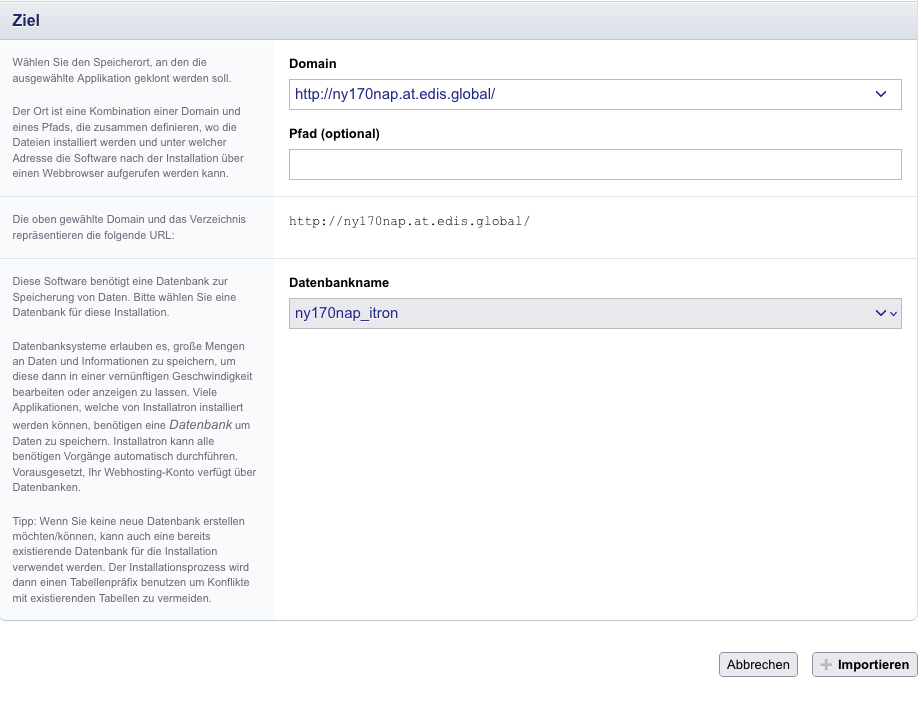Click the Pfad (optional) input field
921x721 pixels.
tap(595, 164)
